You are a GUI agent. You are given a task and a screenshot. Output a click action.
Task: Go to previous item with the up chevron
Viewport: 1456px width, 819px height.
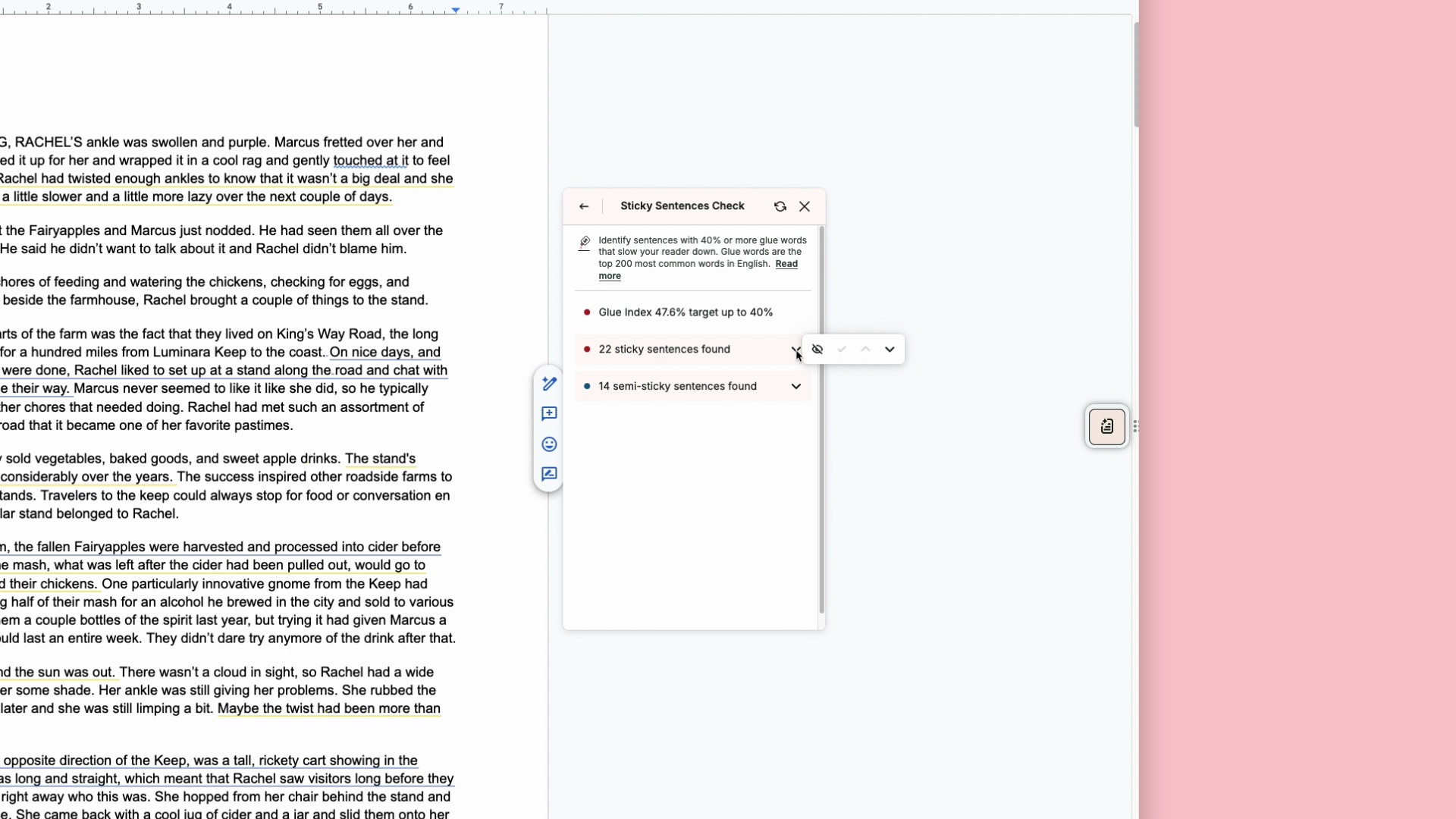click(x=865, y=350)
